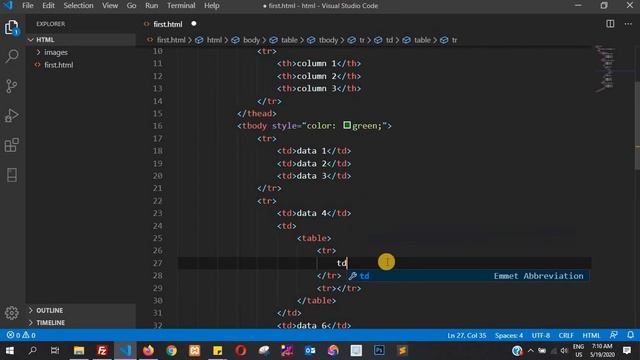Open Photoshop from the taskbar
640x360 pixels.
(379, 351)
